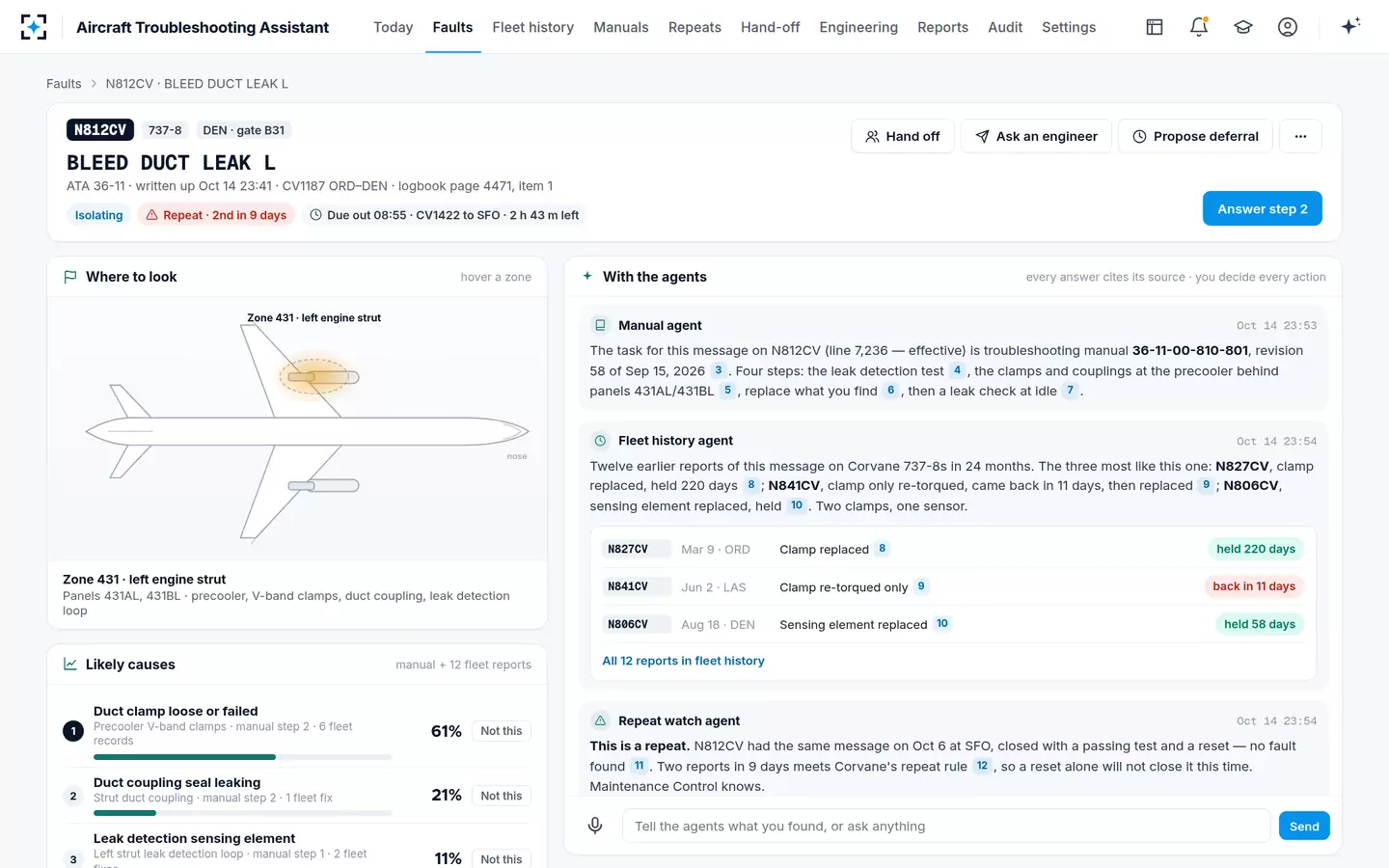Expand the N841CV re-torqued row

point(953,586)
